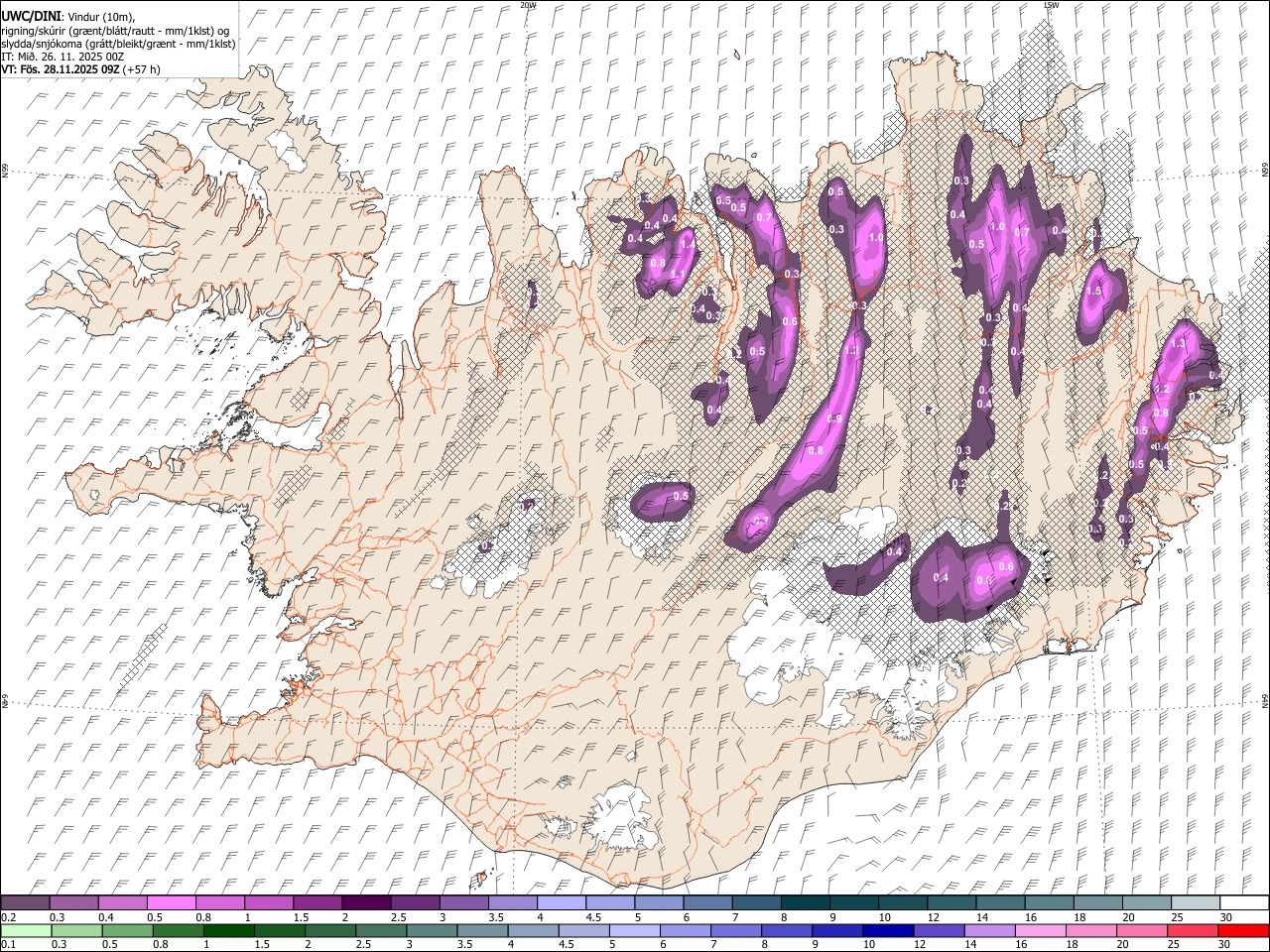The width and height of the screenshot is (1270, 952).
Task: Pick upper legend swatch for 3–3.5 mm
Action: tap(463, 903)
